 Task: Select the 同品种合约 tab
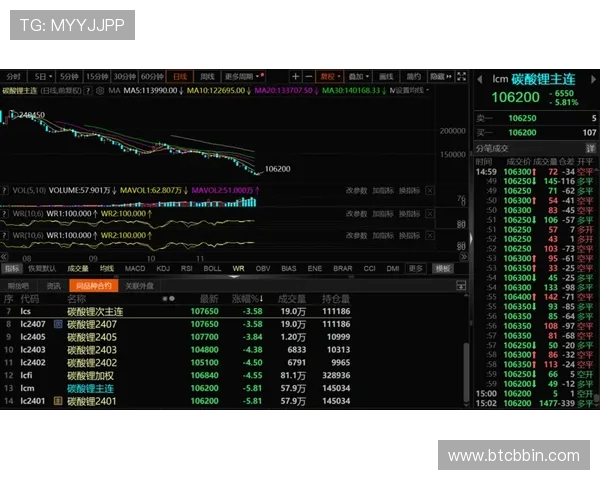(89, 286)
